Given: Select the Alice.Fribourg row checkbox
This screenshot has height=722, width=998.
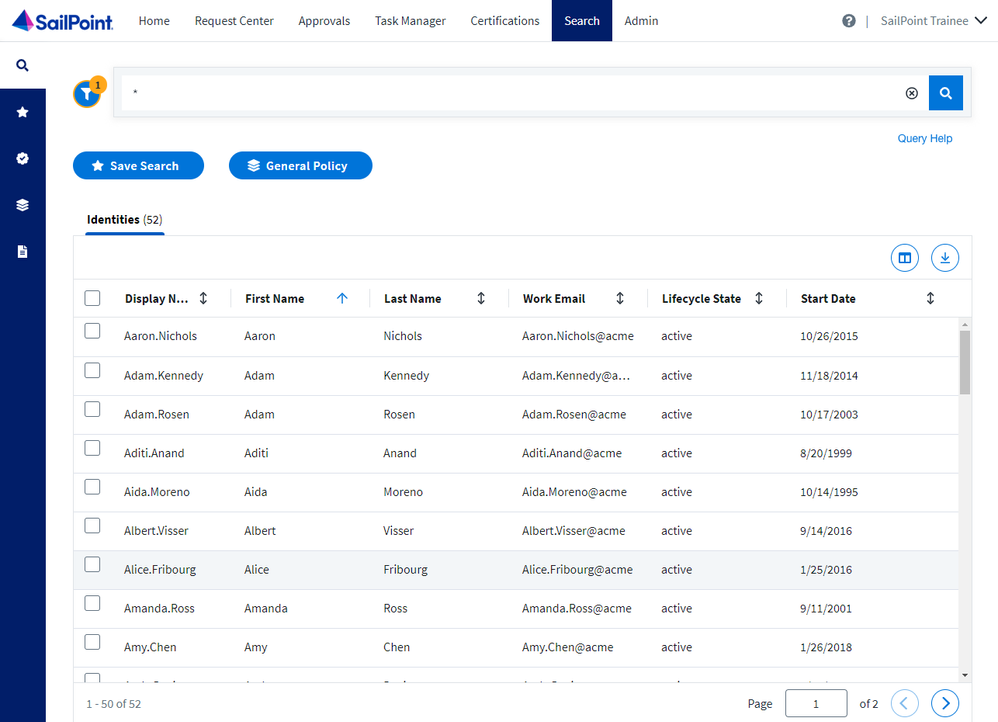Looking at the screenshot, I should [92, 565].
